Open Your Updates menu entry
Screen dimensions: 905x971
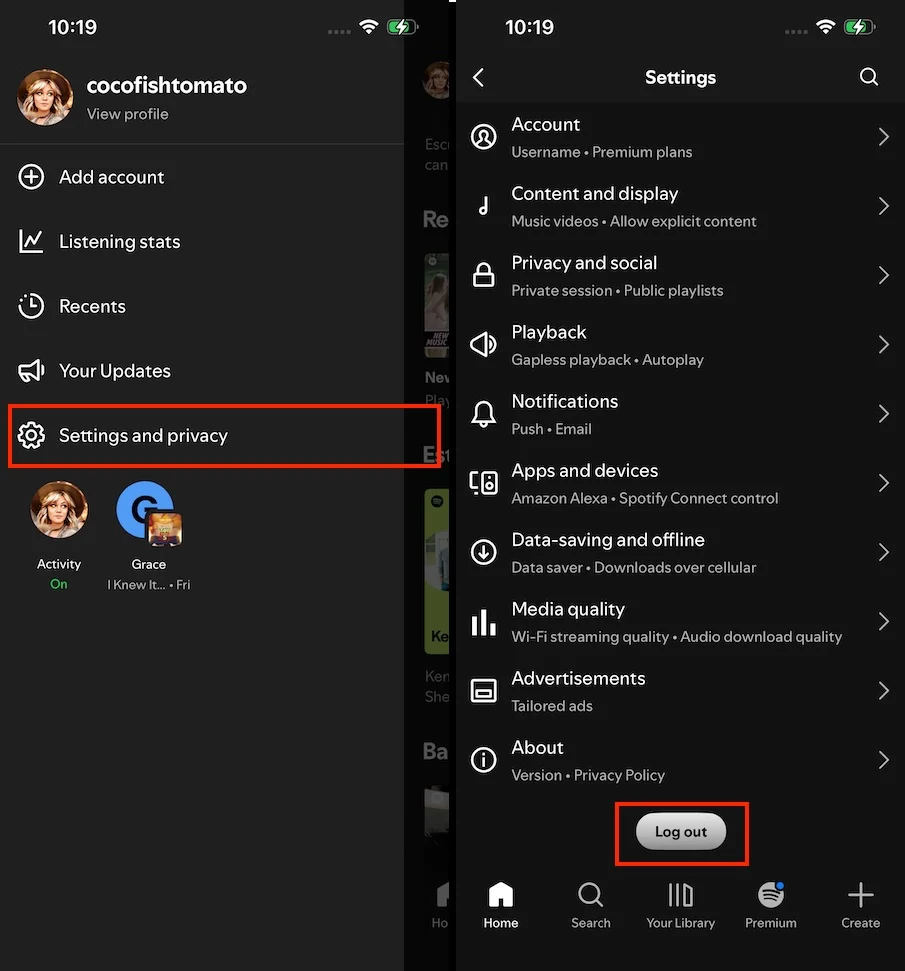(x=202, y=371)
